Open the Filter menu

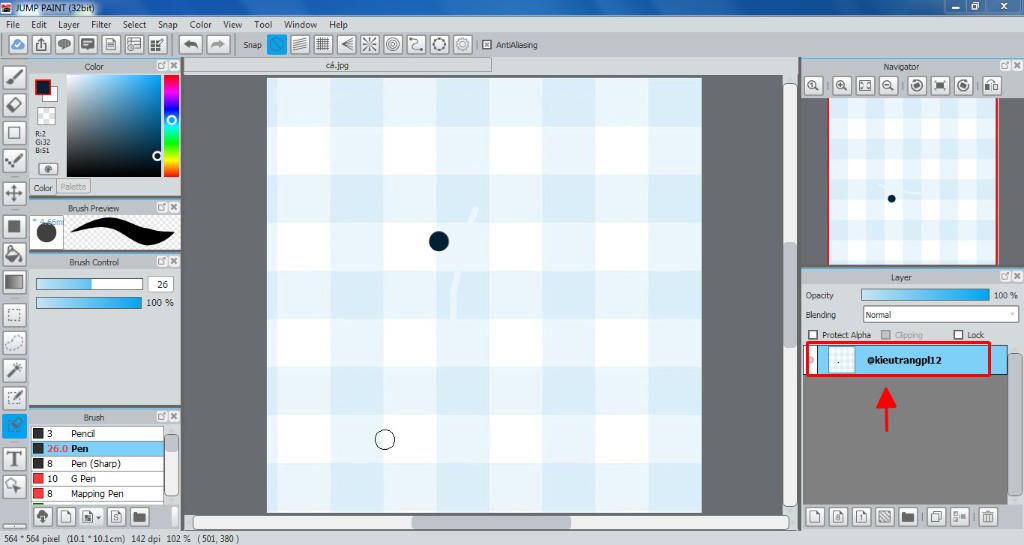[101, 24]
